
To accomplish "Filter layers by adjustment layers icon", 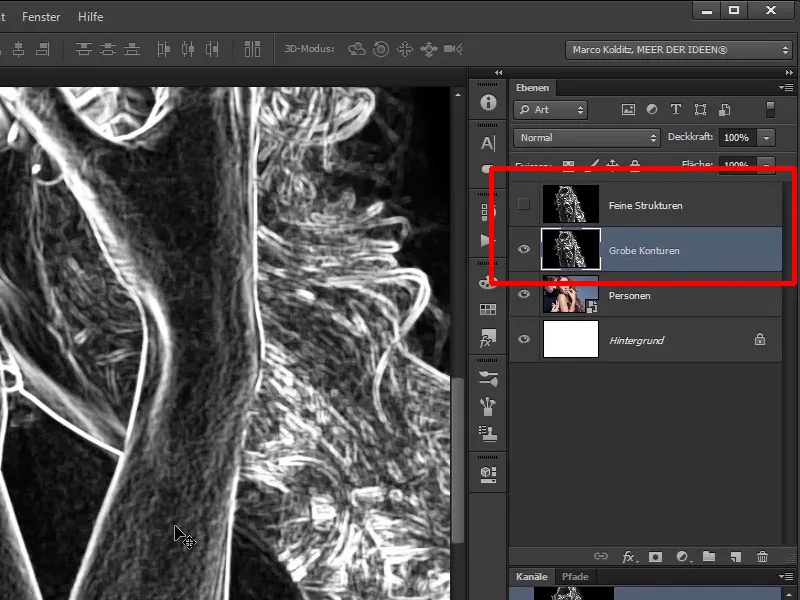I will [652, 109].
